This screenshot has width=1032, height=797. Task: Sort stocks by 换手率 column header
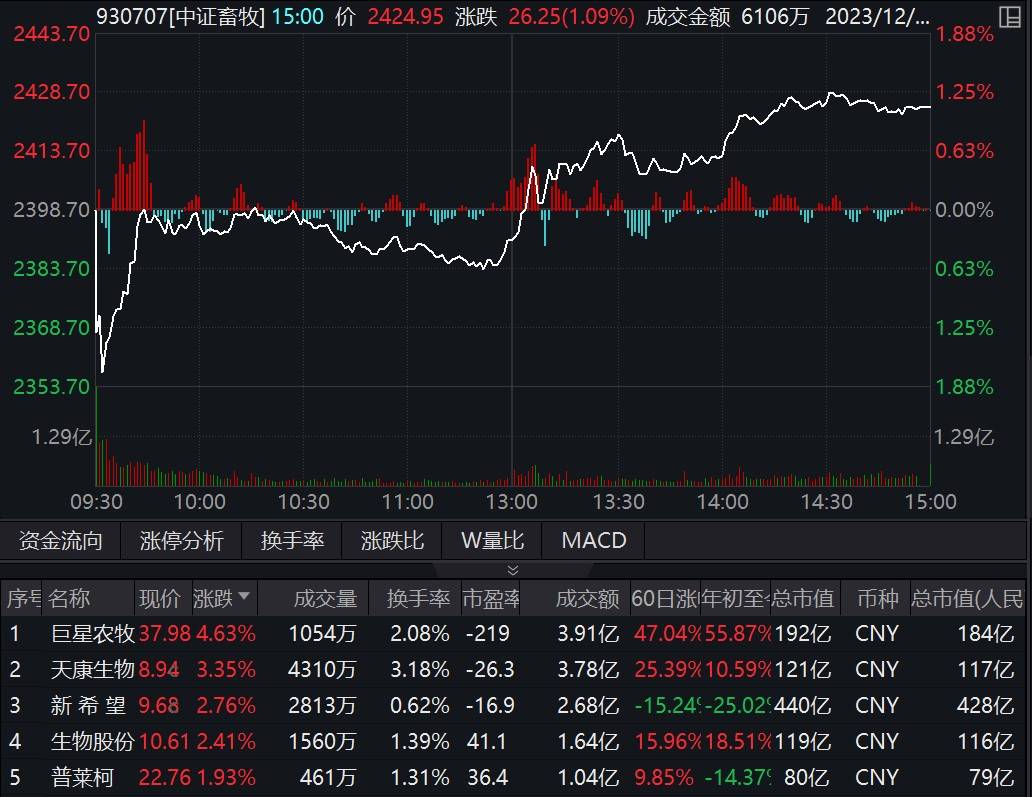coord(418,598)
